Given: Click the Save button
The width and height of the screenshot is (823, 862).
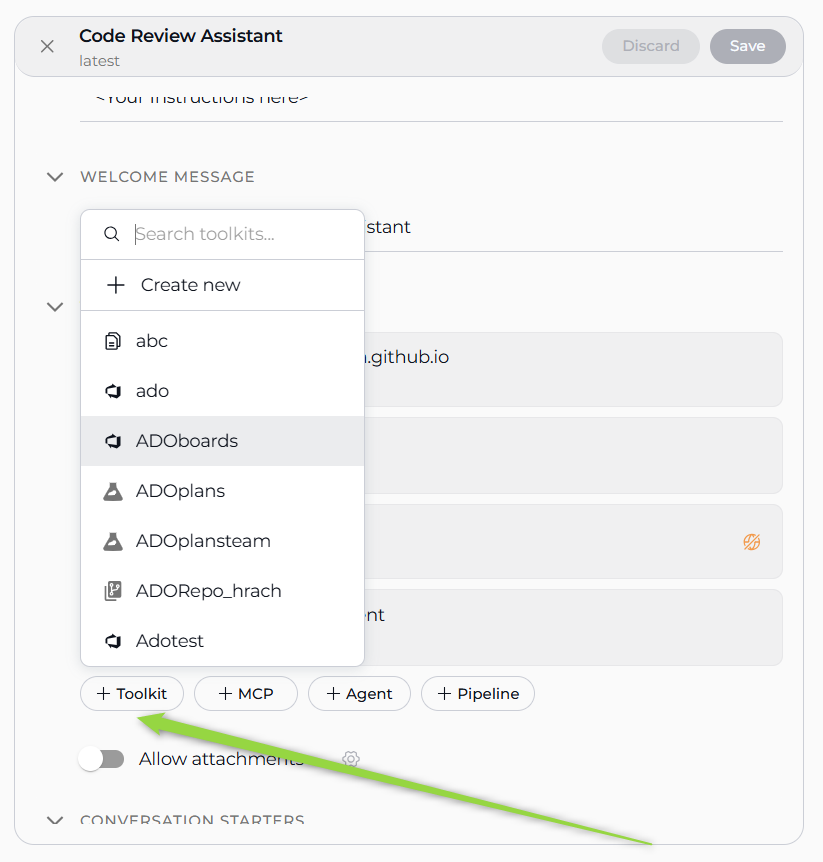Looking at the screenshot, I should coord(747,46).
